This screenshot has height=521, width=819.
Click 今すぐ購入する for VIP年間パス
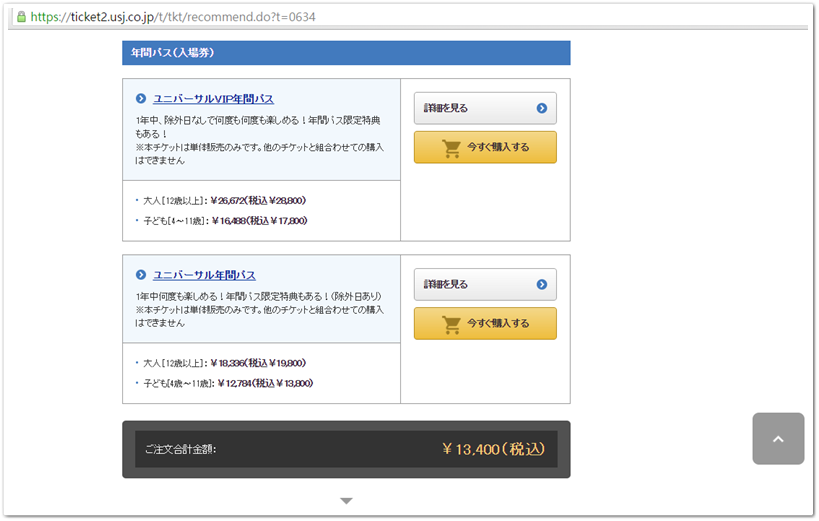(485, 147)
